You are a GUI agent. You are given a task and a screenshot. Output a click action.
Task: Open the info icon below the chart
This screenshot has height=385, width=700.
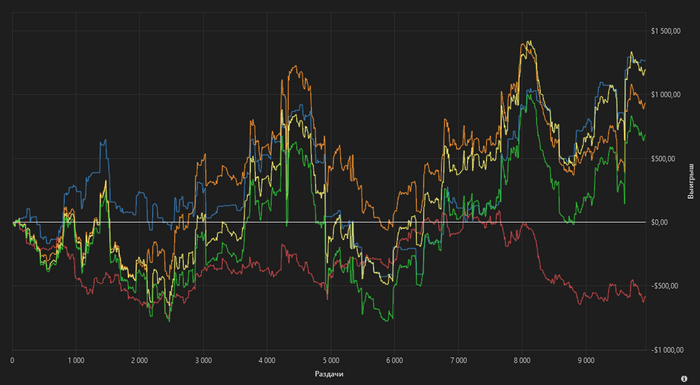click(x=684, y=379)
